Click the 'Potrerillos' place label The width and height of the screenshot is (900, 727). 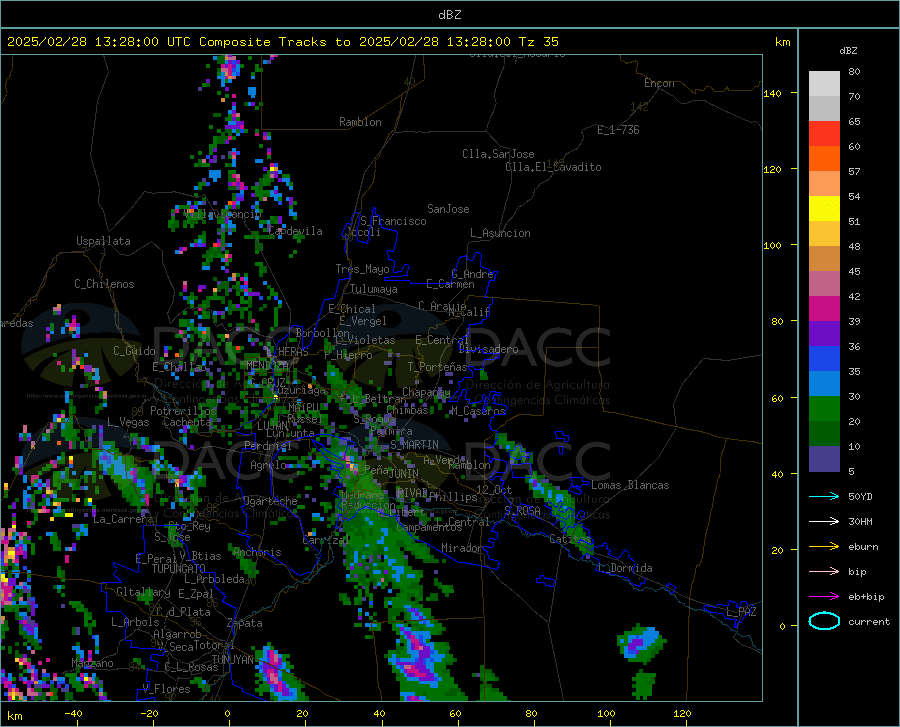click(x=183, y=411)
